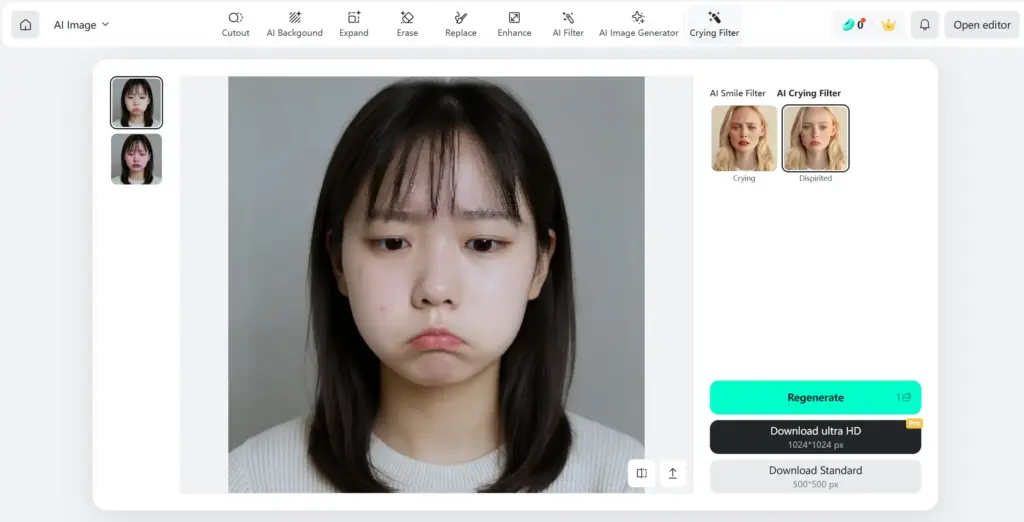Viewport: 1024px width, 522px height.
Task: Select the Enhance tool
Action: point(514,25)
